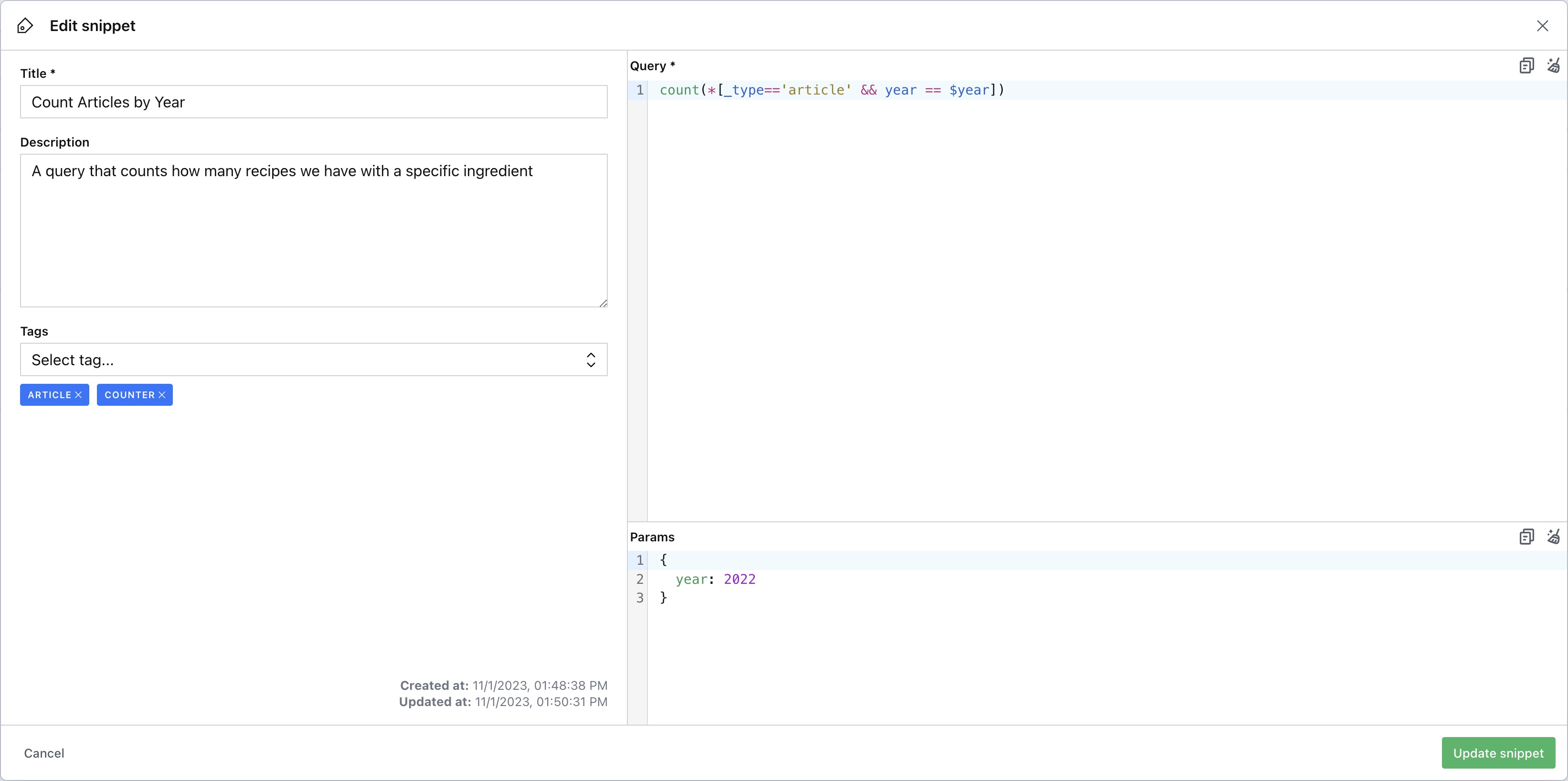The height and width of the screenshot is (781, 1568).
Task: Click the up-down chevrons in Tags field
Action: [591, 360]
